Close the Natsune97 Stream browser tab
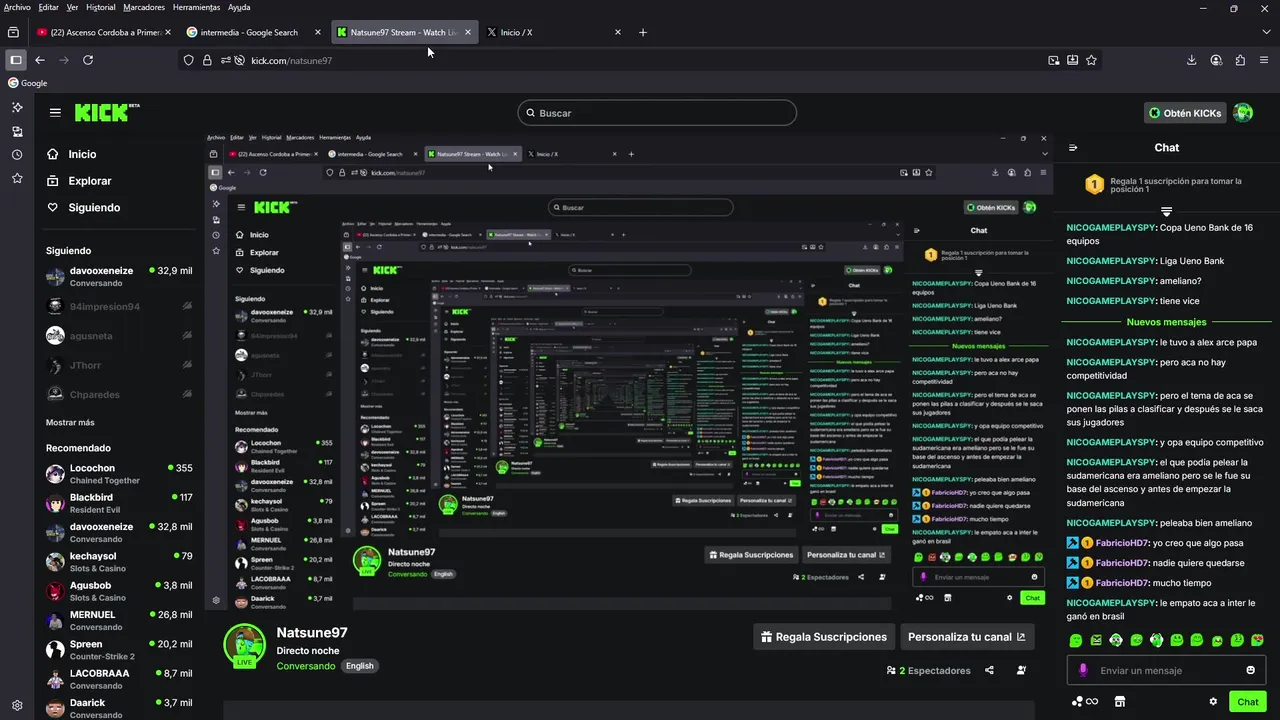 click(468, 32)
